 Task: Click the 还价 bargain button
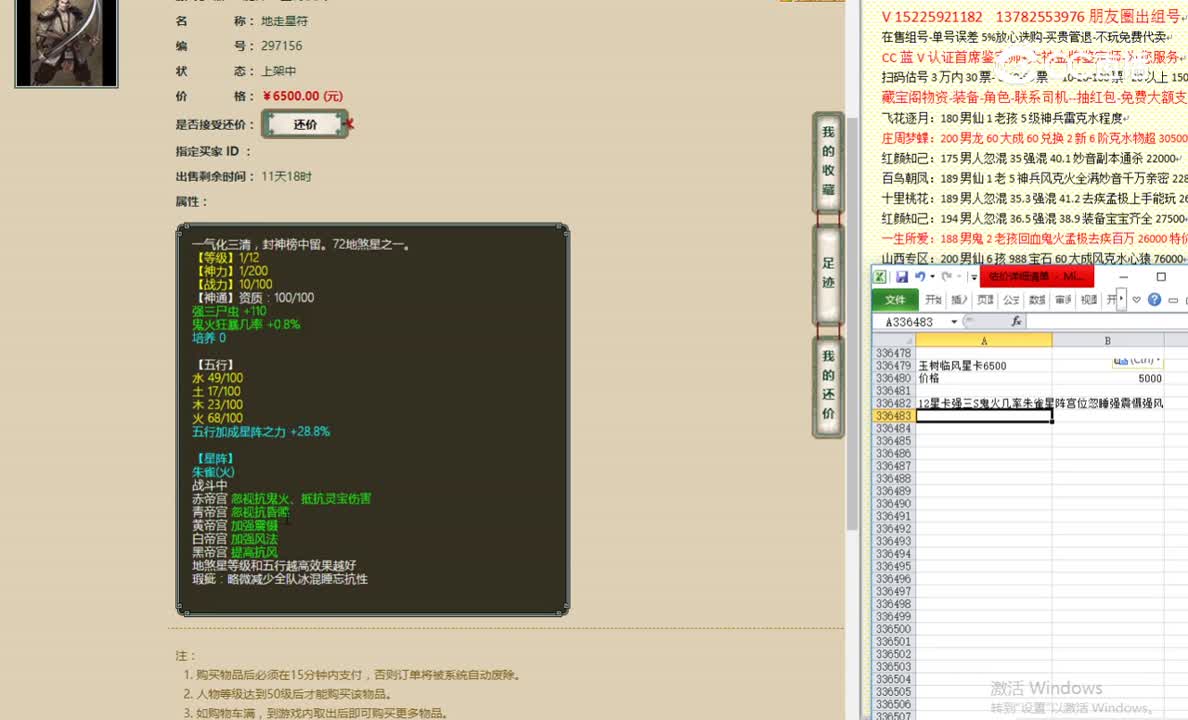point(305,124)
